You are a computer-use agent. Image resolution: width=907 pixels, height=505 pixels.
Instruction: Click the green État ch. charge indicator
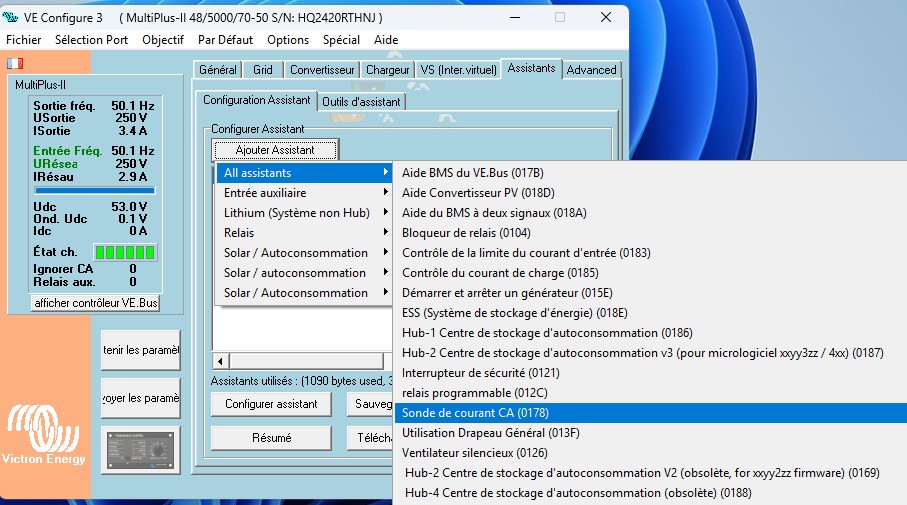(125, 252)
